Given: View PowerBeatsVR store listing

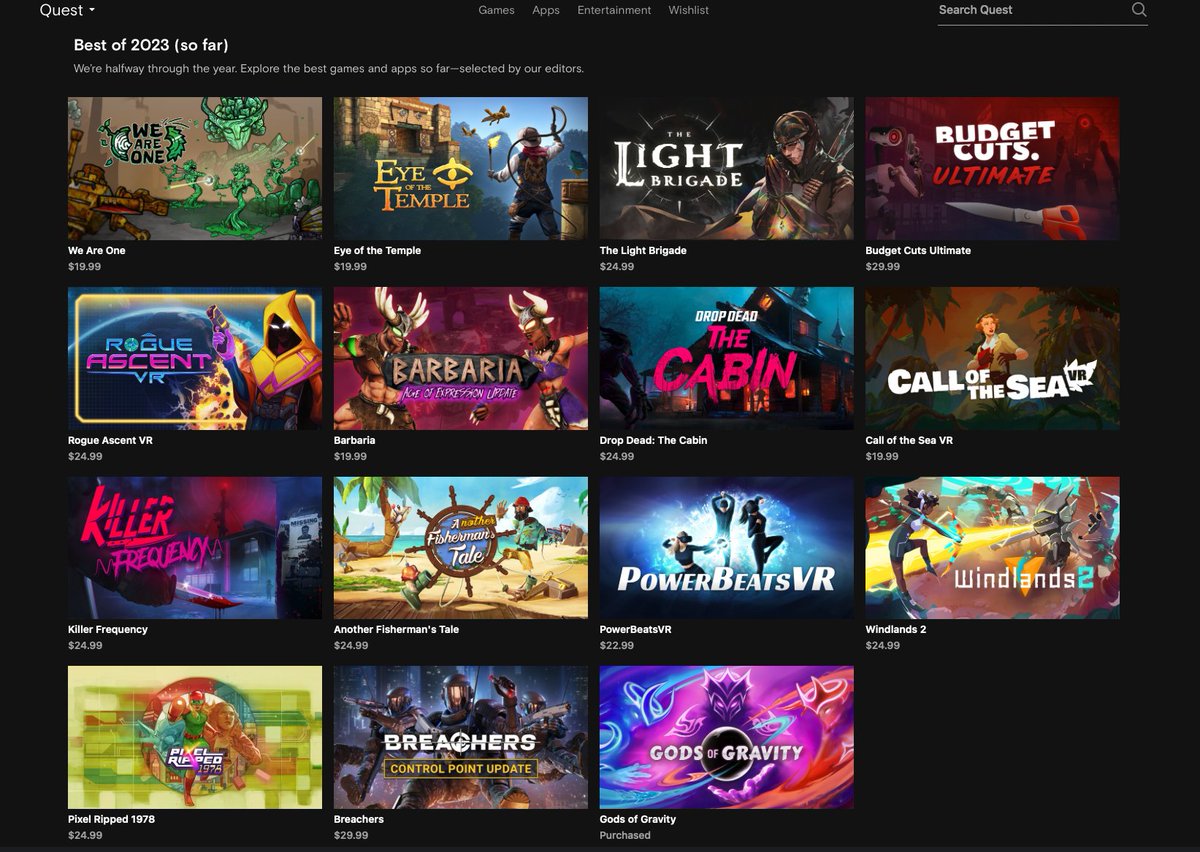Looking at the screenshot, I should click(725, 547).
